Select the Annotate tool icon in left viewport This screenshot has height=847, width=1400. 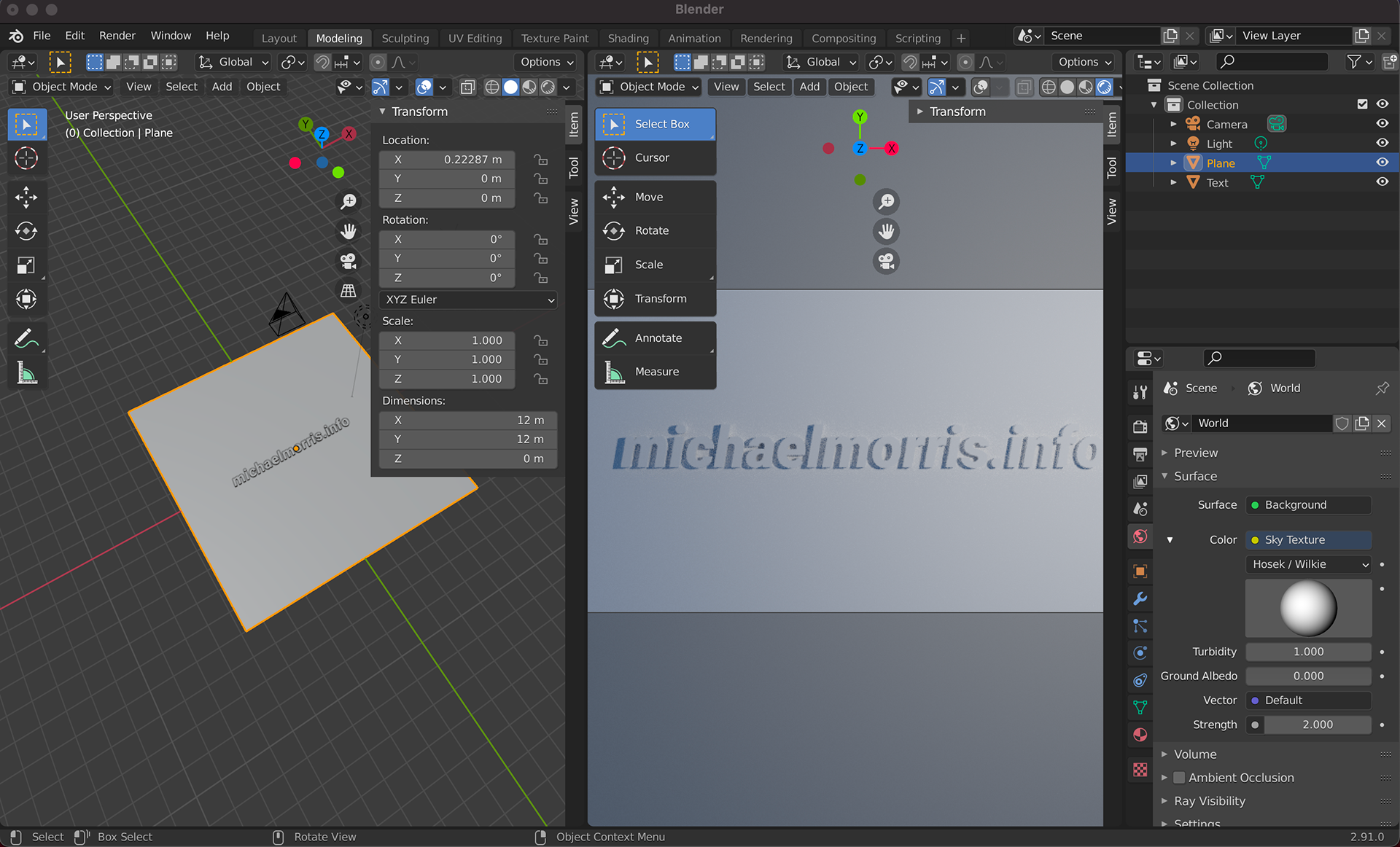click(26, 338)
